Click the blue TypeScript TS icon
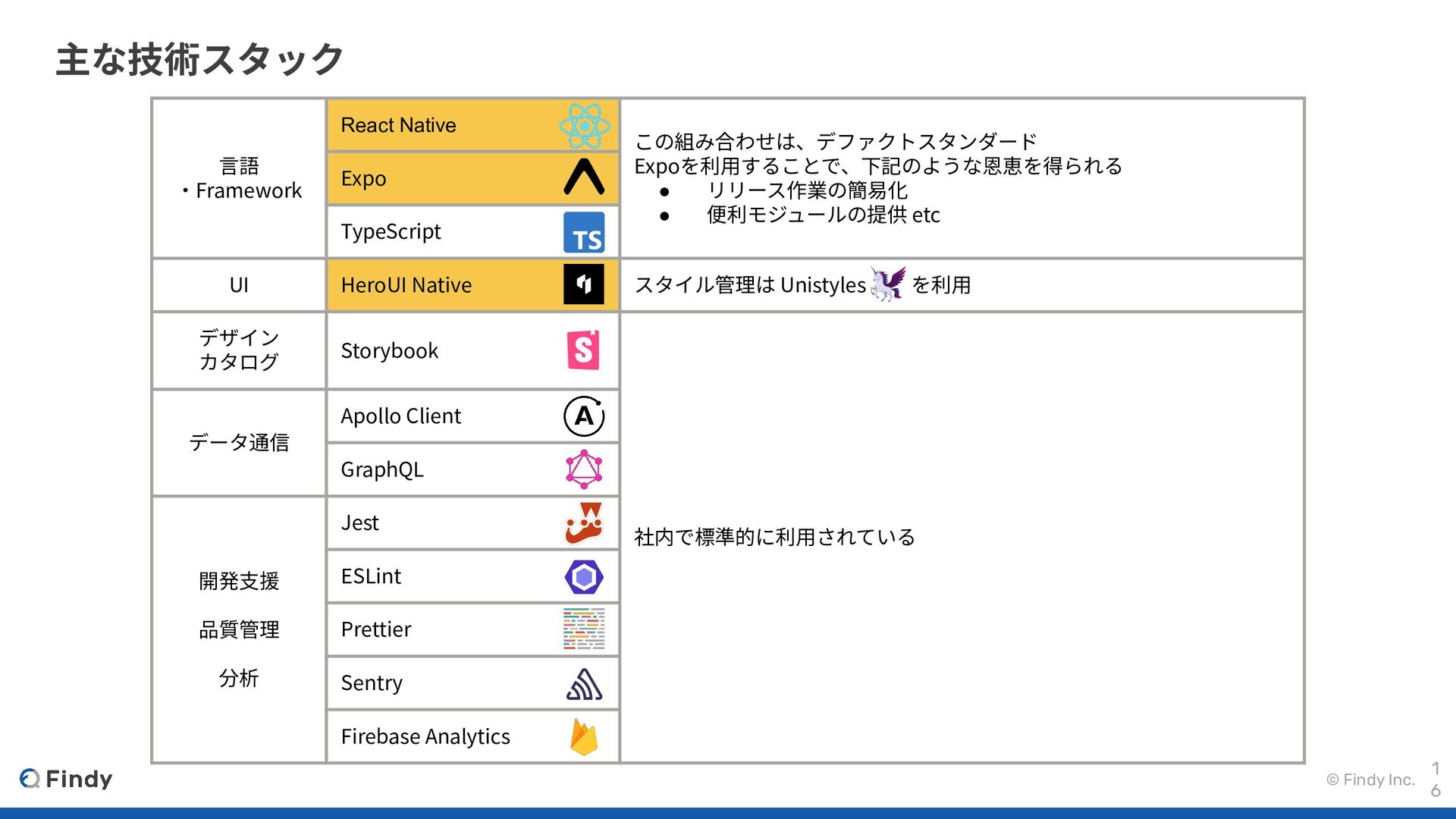The height and width of the screenshot is (819, 1456). click(x=584, y=232)
